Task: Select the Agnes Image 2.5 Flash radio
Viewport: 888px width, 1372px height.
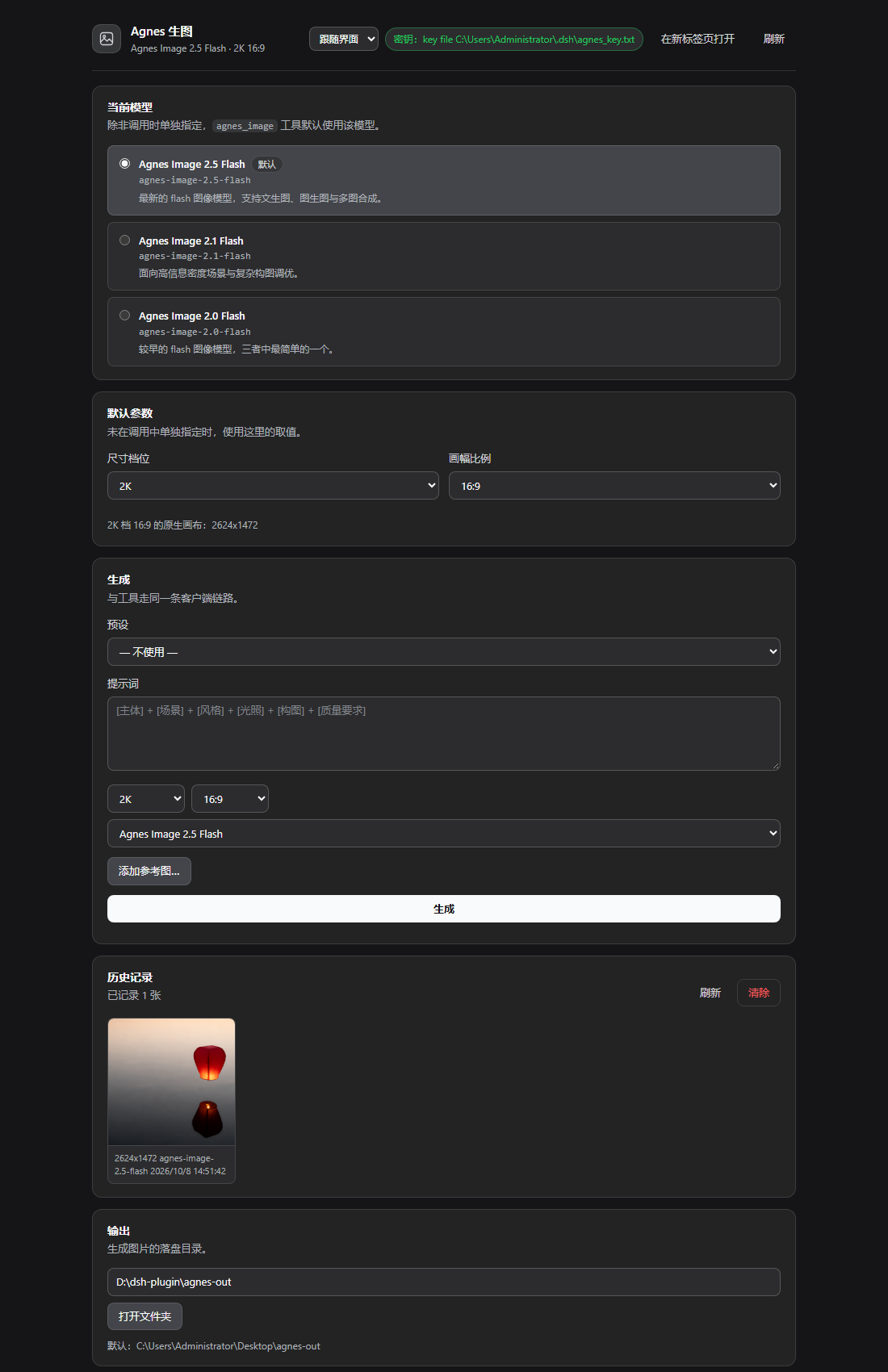Action: tap(124, 163)
